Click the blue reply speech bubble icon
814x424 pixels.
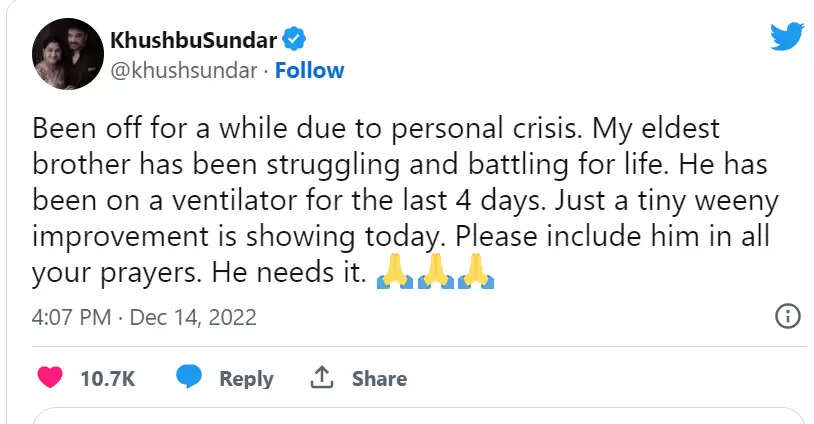pyautogui.click(x=189, y=377)
